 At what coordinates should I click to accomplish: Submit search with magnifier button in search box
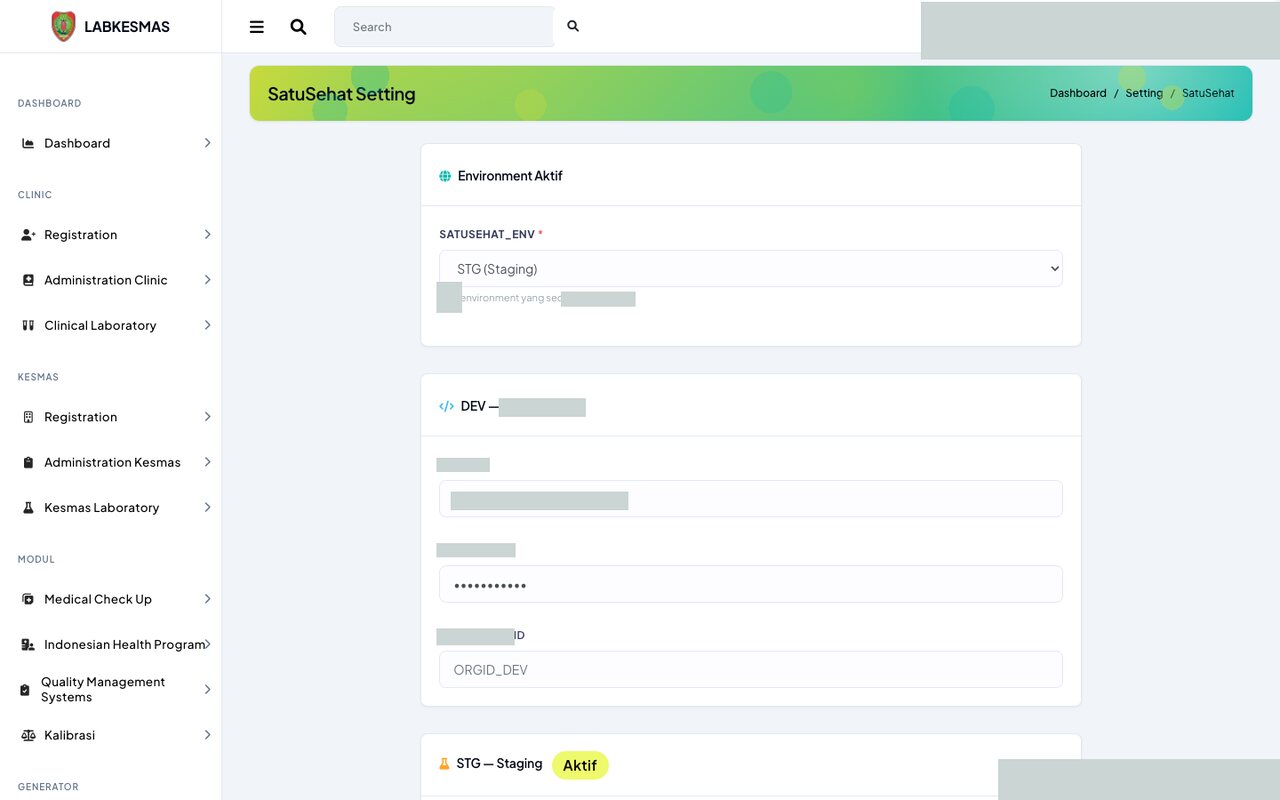tap(573, 26)
